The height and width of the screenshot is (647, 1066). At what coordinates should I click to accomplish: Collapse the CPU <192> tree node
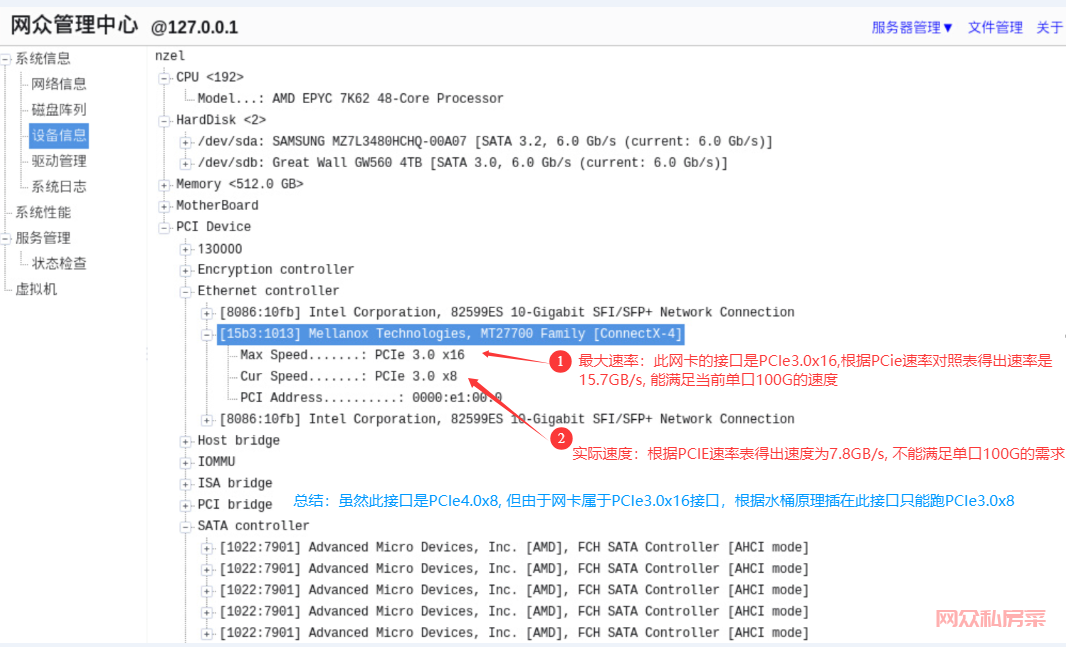tap(165, 77)
